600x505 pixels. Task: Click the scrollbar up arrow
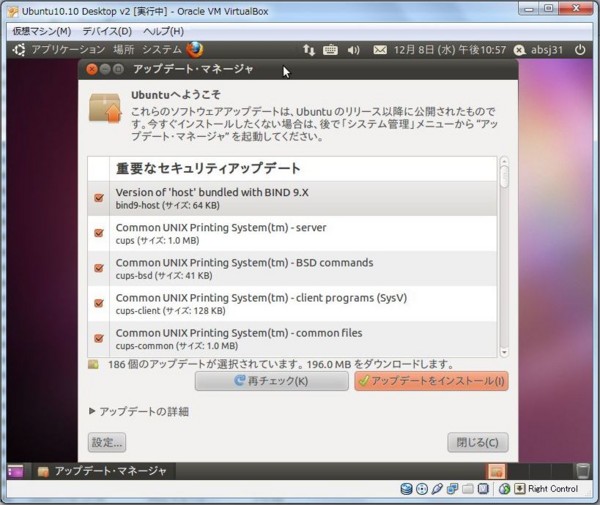[504, 161]
